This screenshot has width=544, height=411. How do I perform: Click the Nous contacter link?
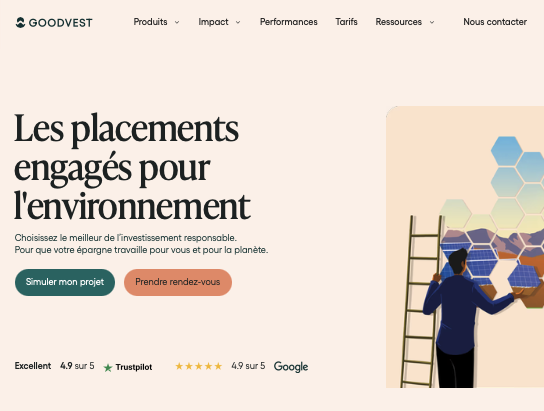click(x=495, y=22)
